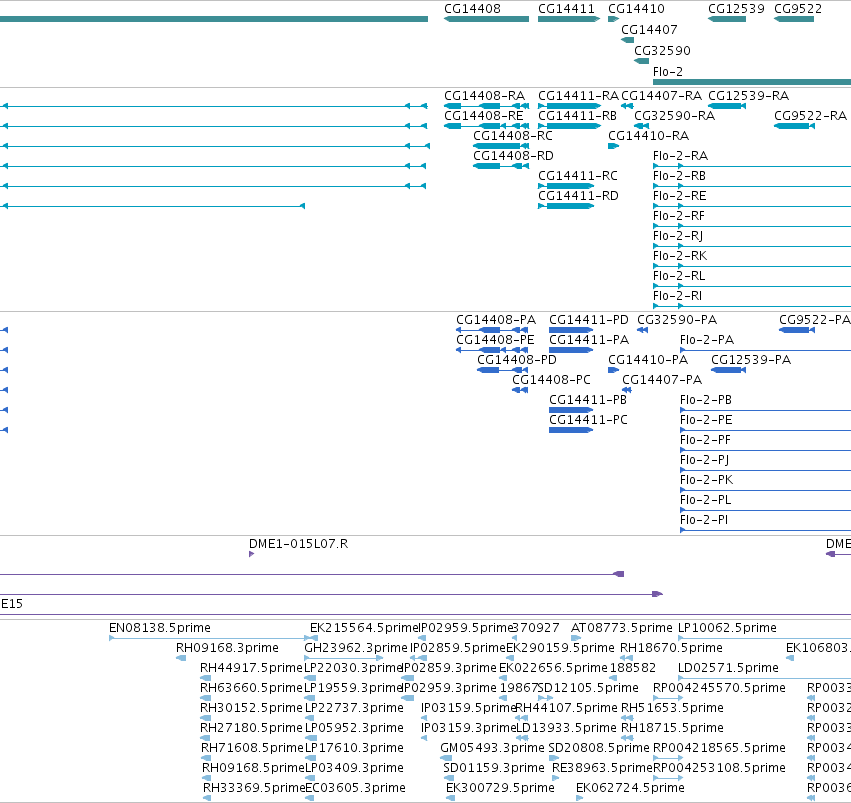Click the CG32590 gene label

(662, 50)
